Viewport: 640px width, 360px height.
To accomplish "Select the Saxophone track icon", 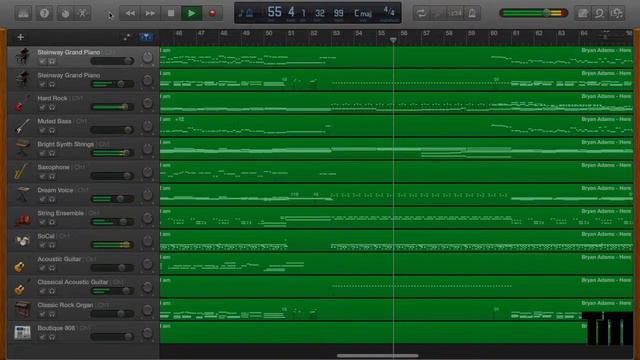I will pyautogui.click(x=21, y=172).
